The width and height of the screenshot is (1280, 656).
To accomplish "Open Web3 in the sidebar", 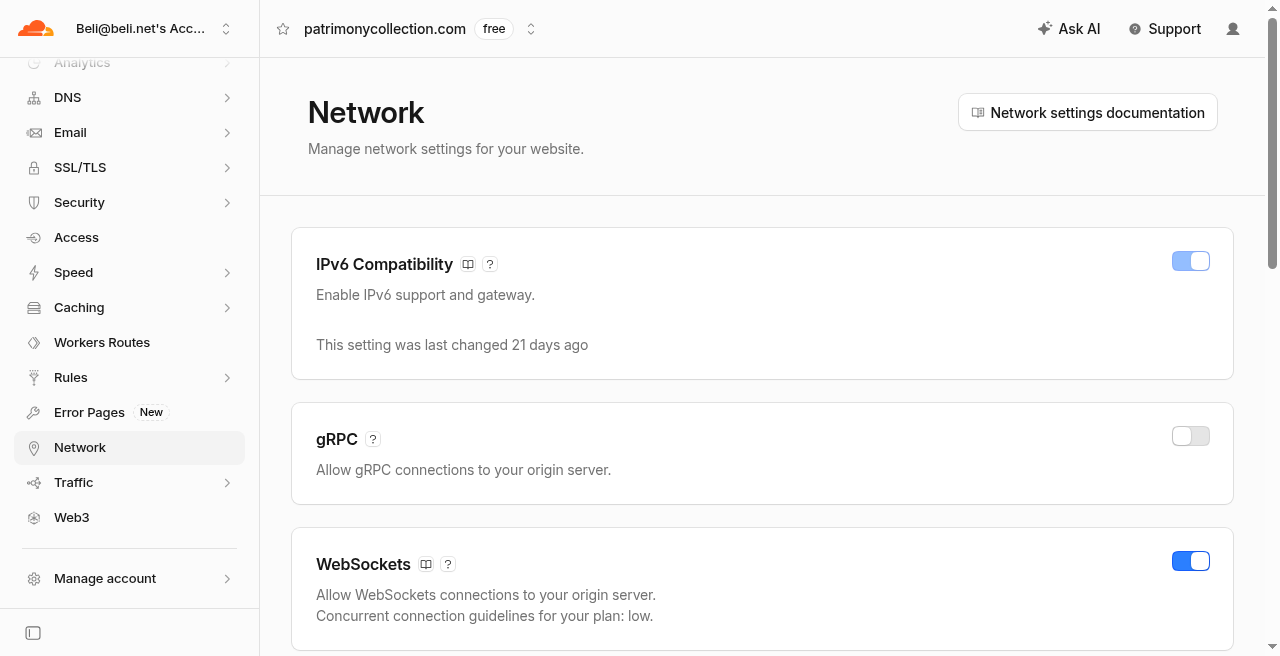I will point(129,518).
